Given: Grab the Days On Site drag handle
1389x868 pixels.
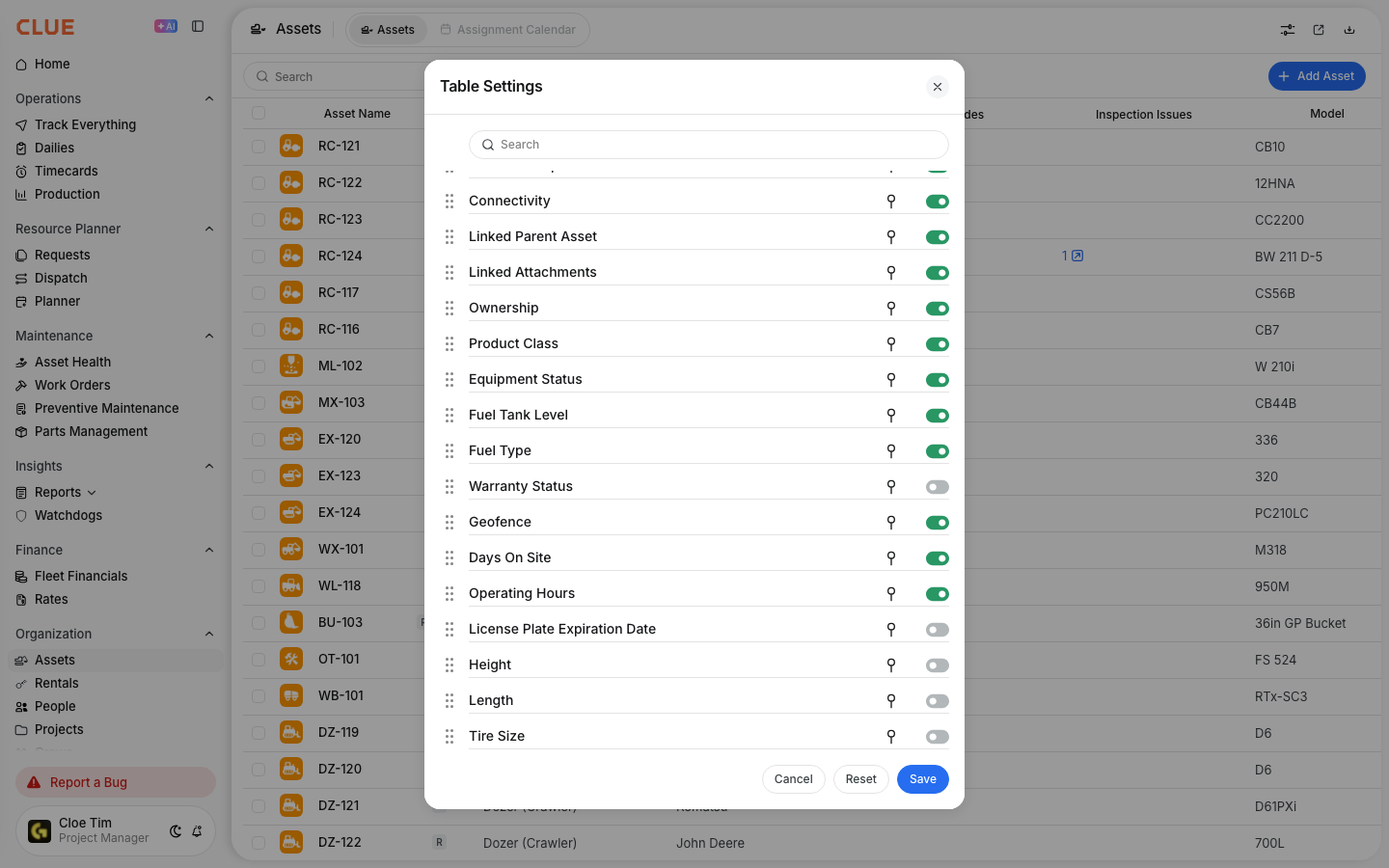Looking at the screenshot, I should [x=449, y=557].
